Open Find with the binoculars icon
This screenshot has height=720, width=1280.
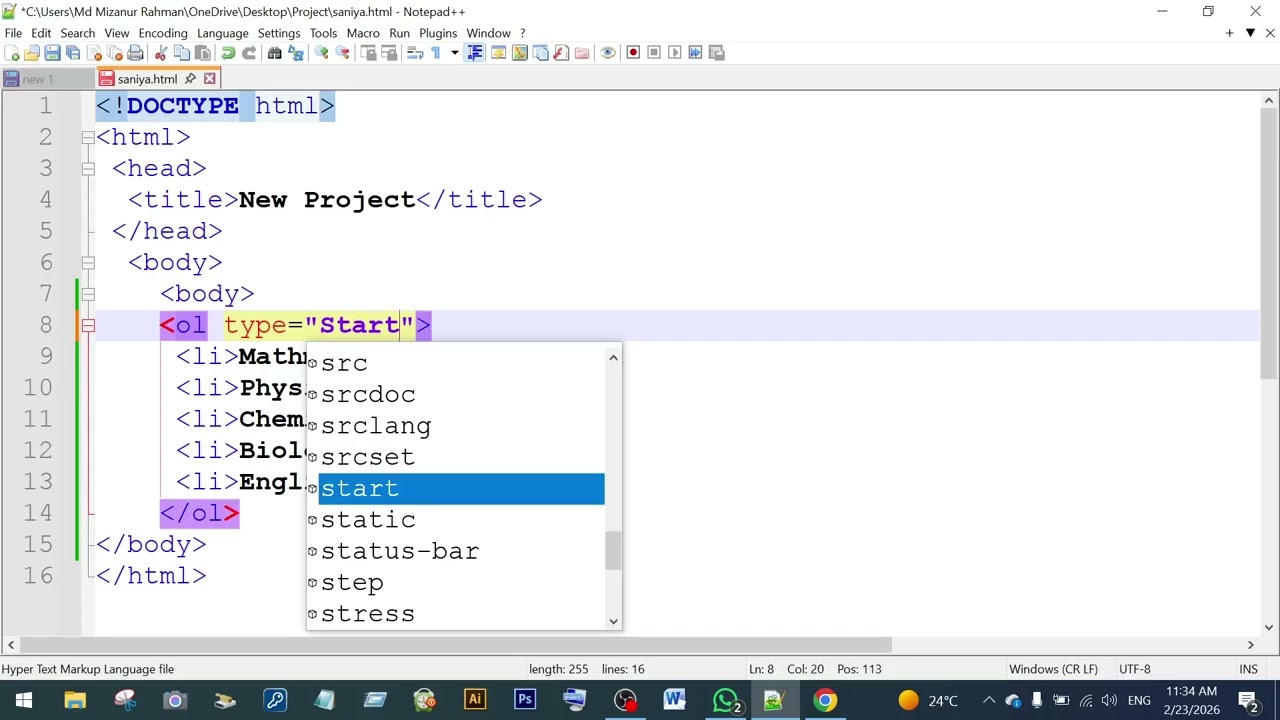point(275,53)
